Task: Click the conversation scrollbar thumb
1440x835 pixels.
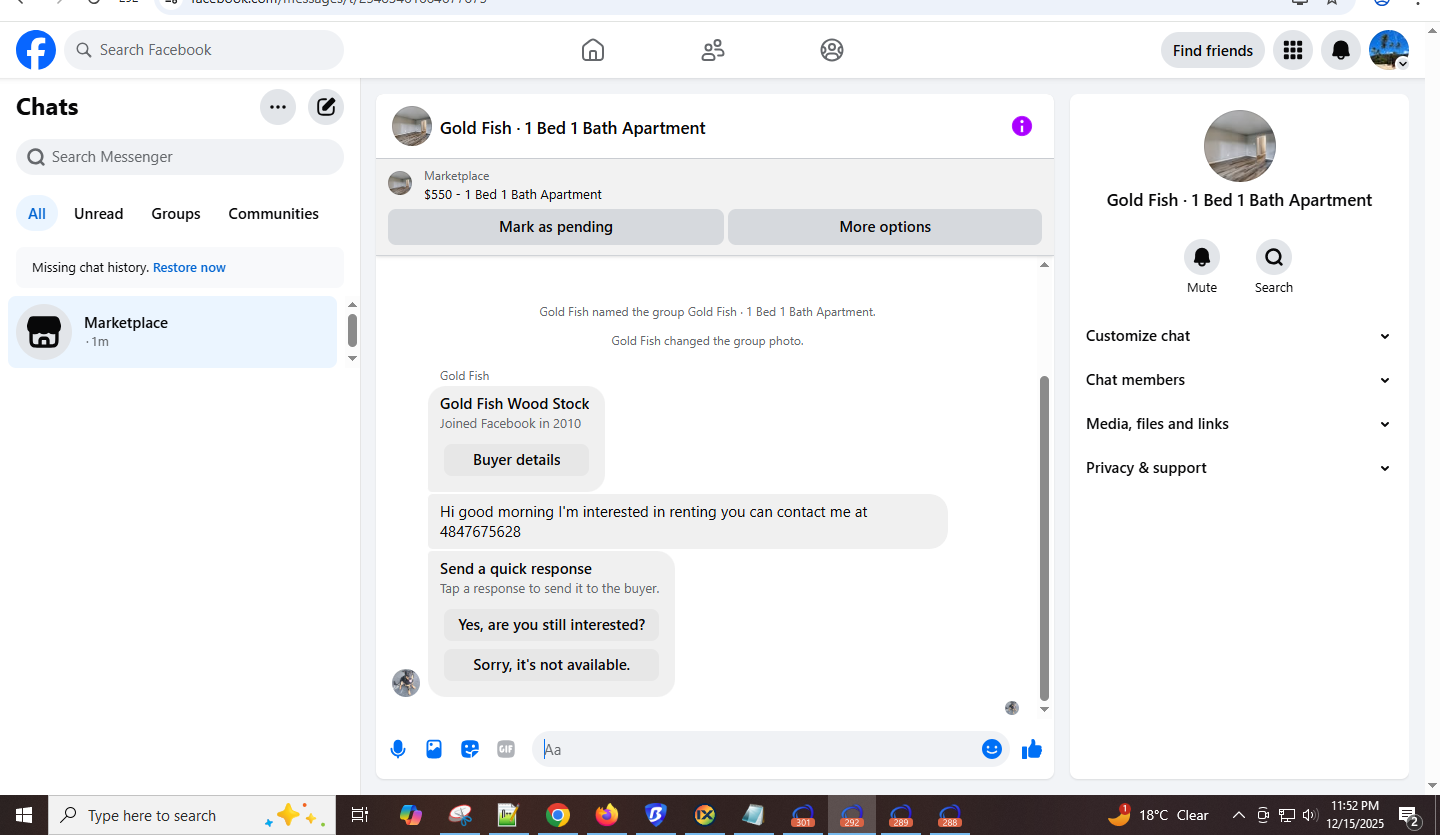Action: tap(1045, 538)
